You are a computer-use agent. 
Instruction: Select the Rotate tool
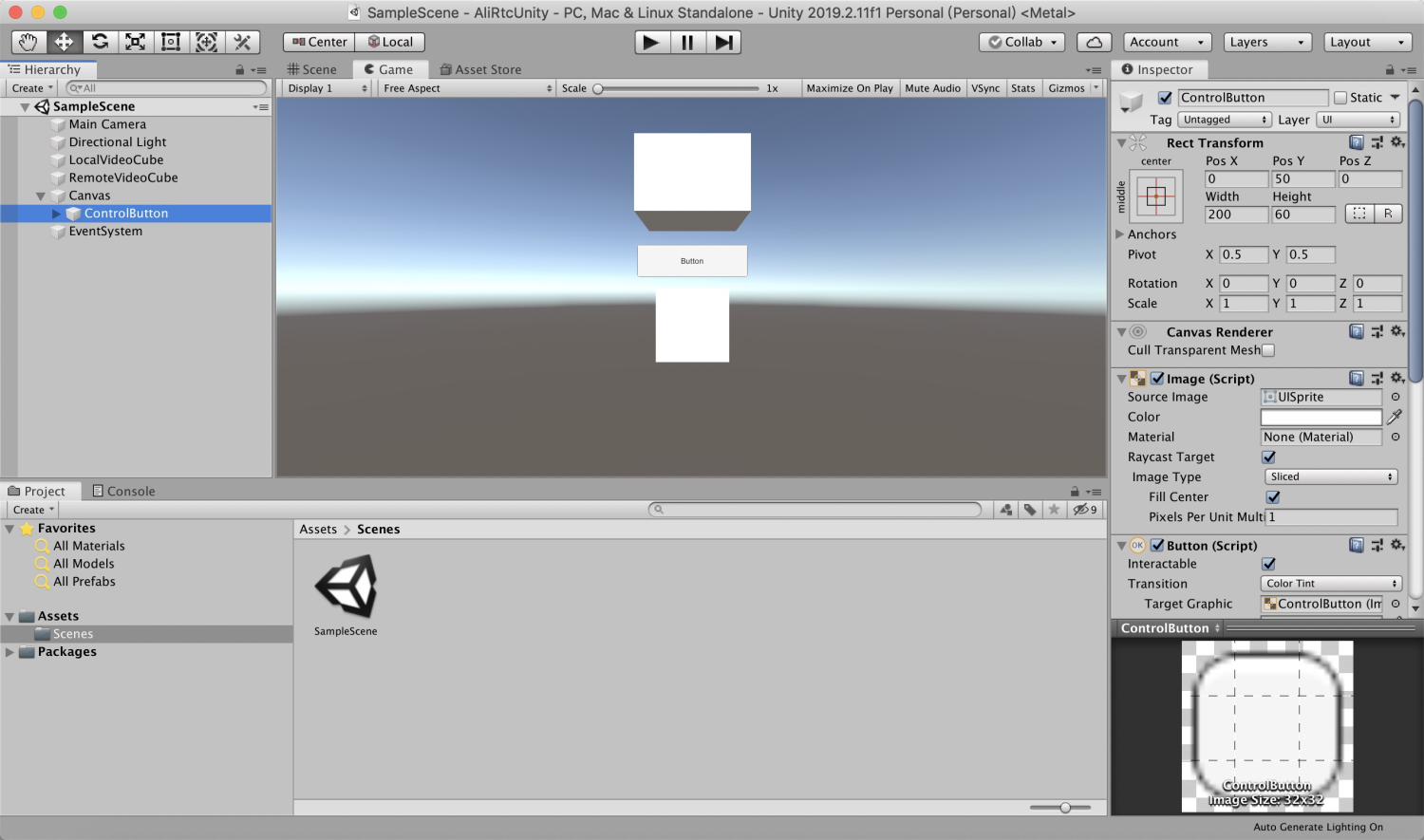pos(100,42)
